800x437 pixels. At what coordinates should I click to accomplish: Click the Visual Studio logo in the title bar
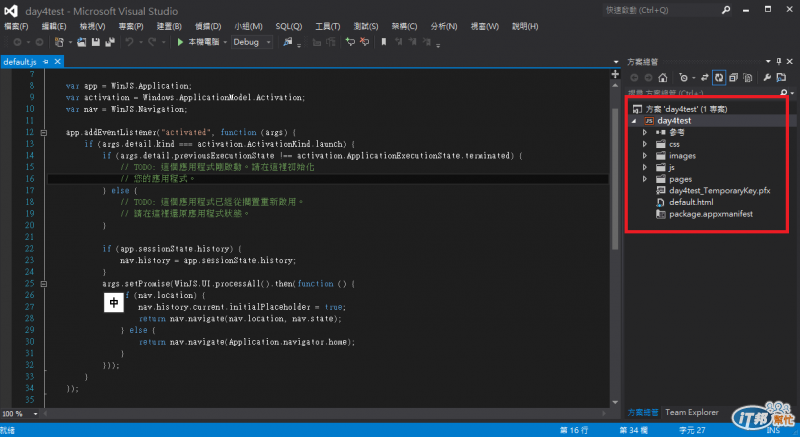pos(11,11)
